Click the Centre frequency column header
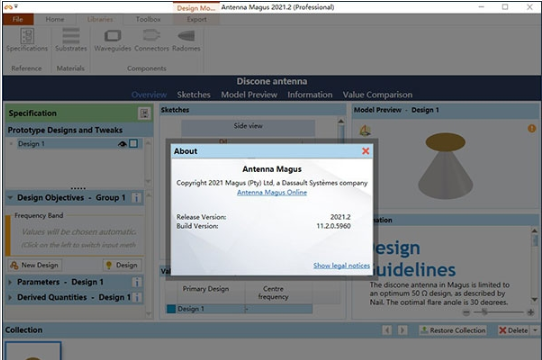The height and width of the screenshot is (360, 542). tap(273, 293)
